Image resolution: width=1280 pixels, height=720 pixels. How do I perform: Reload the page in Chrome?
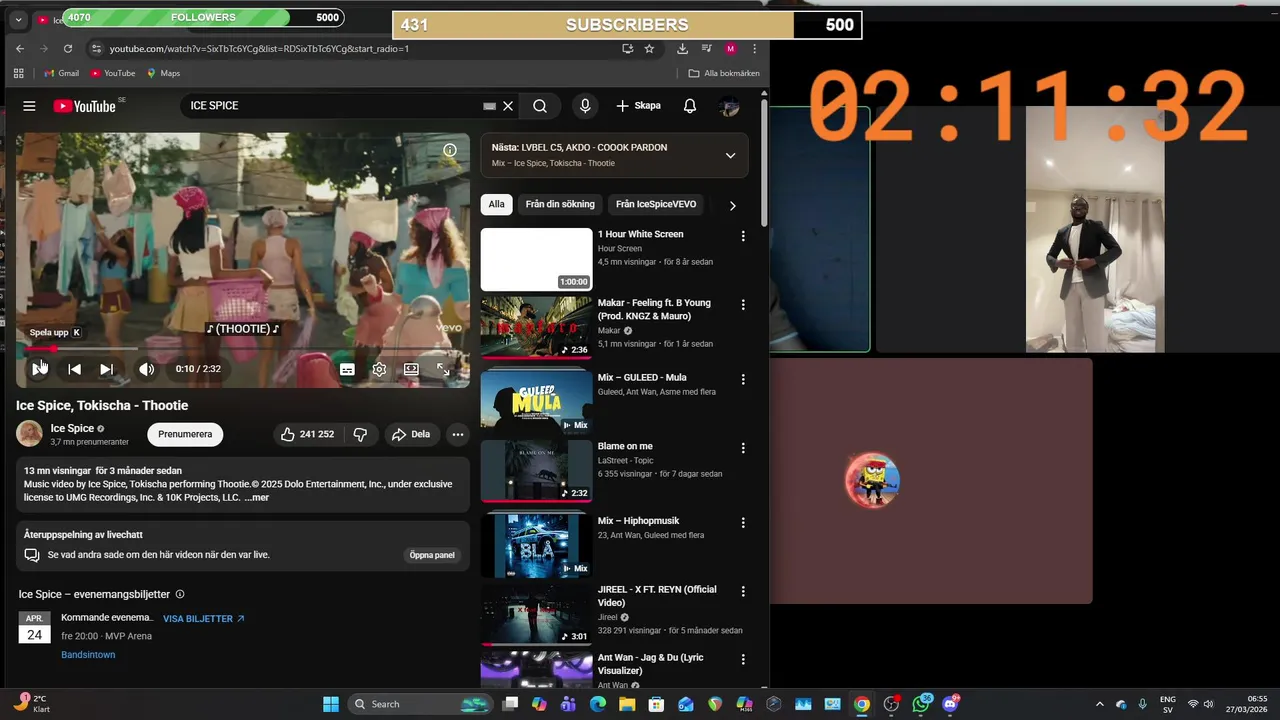tap(68, 48)
